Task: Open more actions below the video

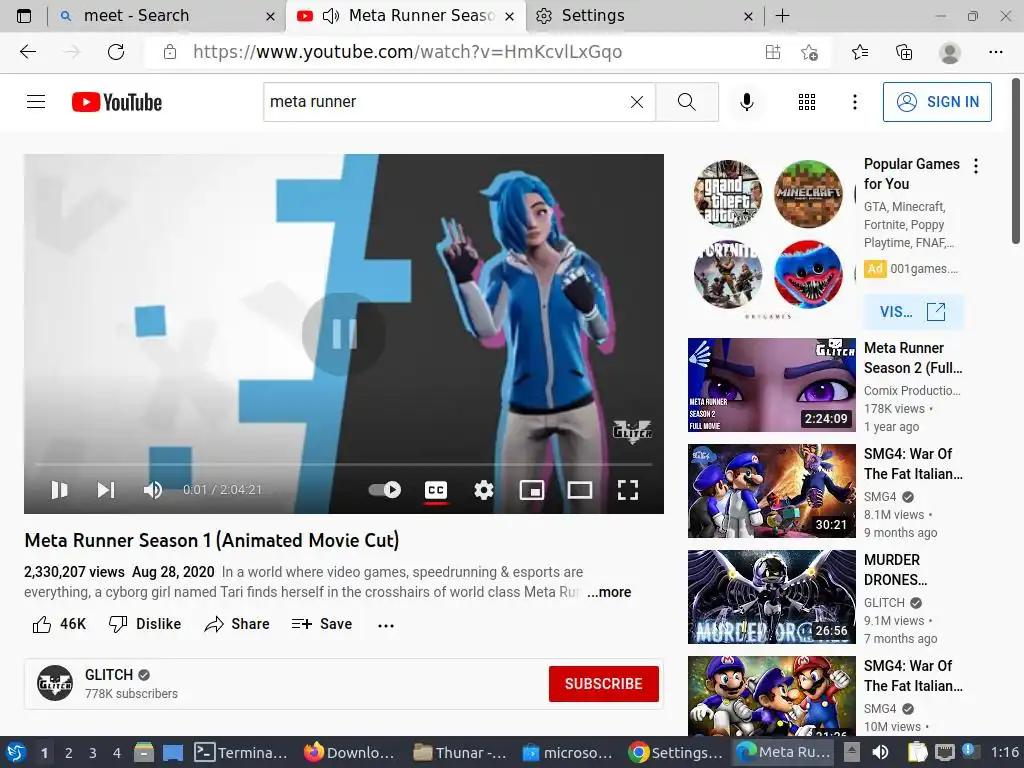Action: tap(386, 625)
